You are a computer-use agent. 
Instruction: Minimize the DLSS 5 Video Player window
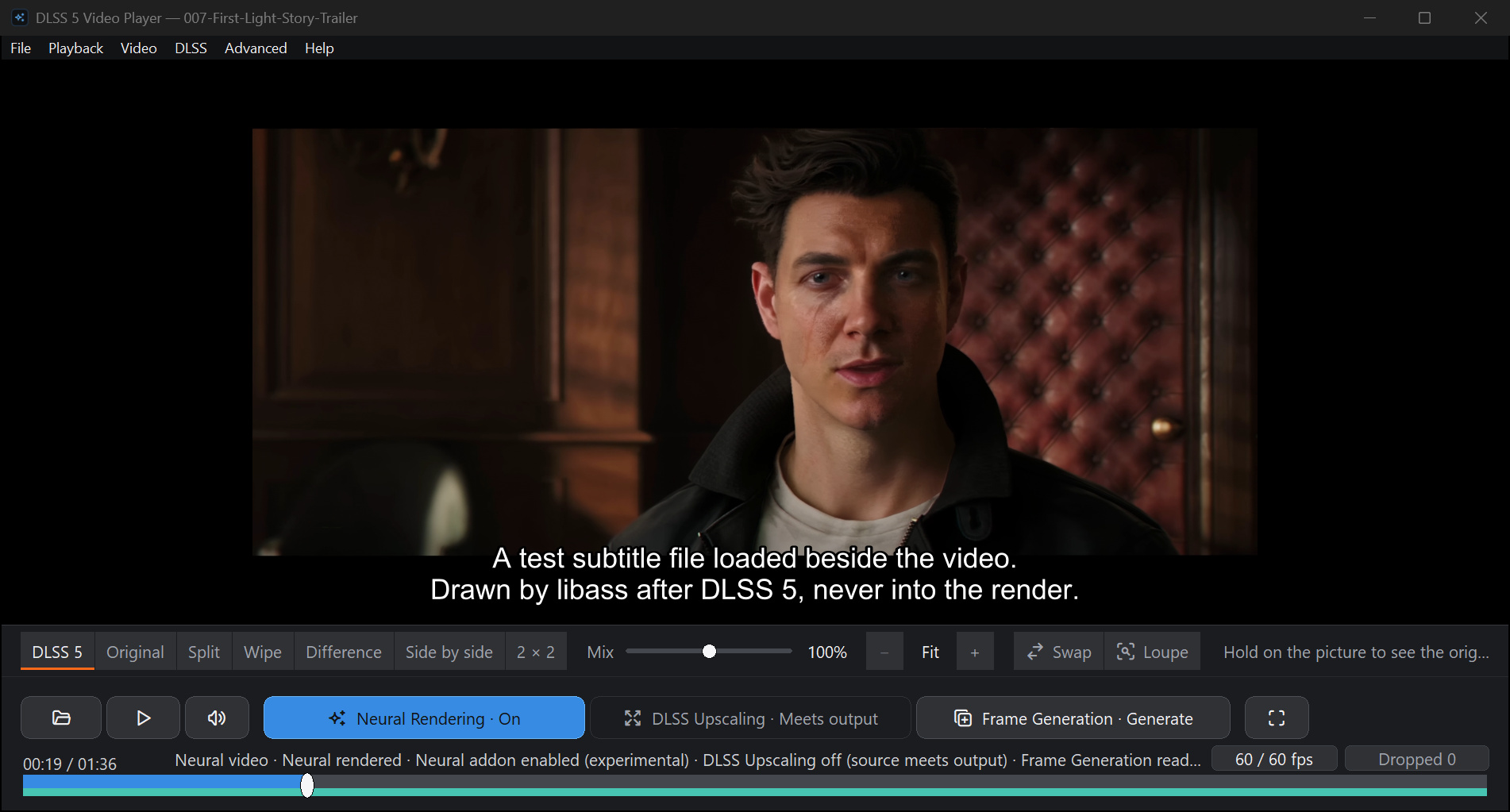click(x=1369, y=17)
